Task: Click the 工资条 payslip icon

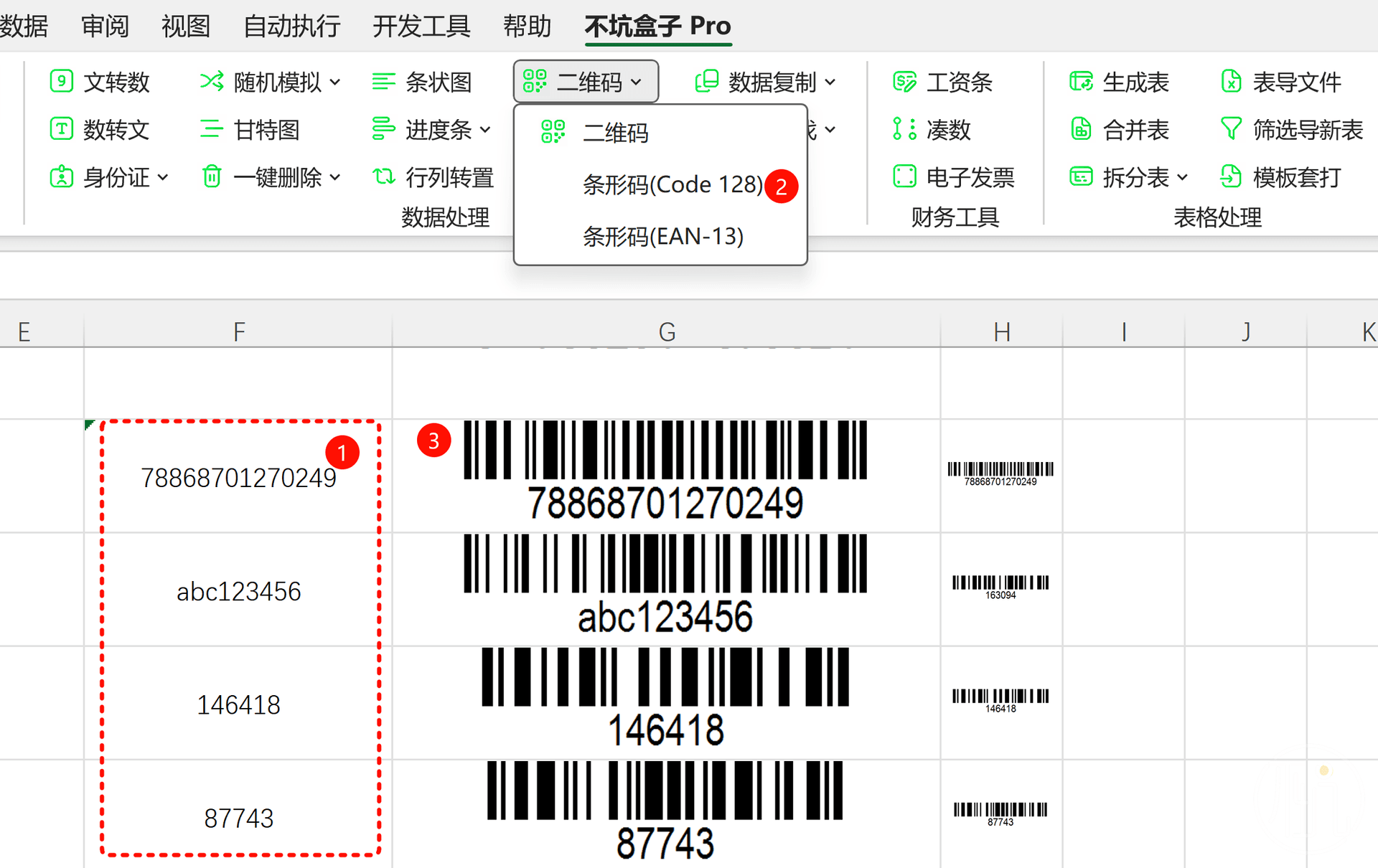Action: [904, 81]
